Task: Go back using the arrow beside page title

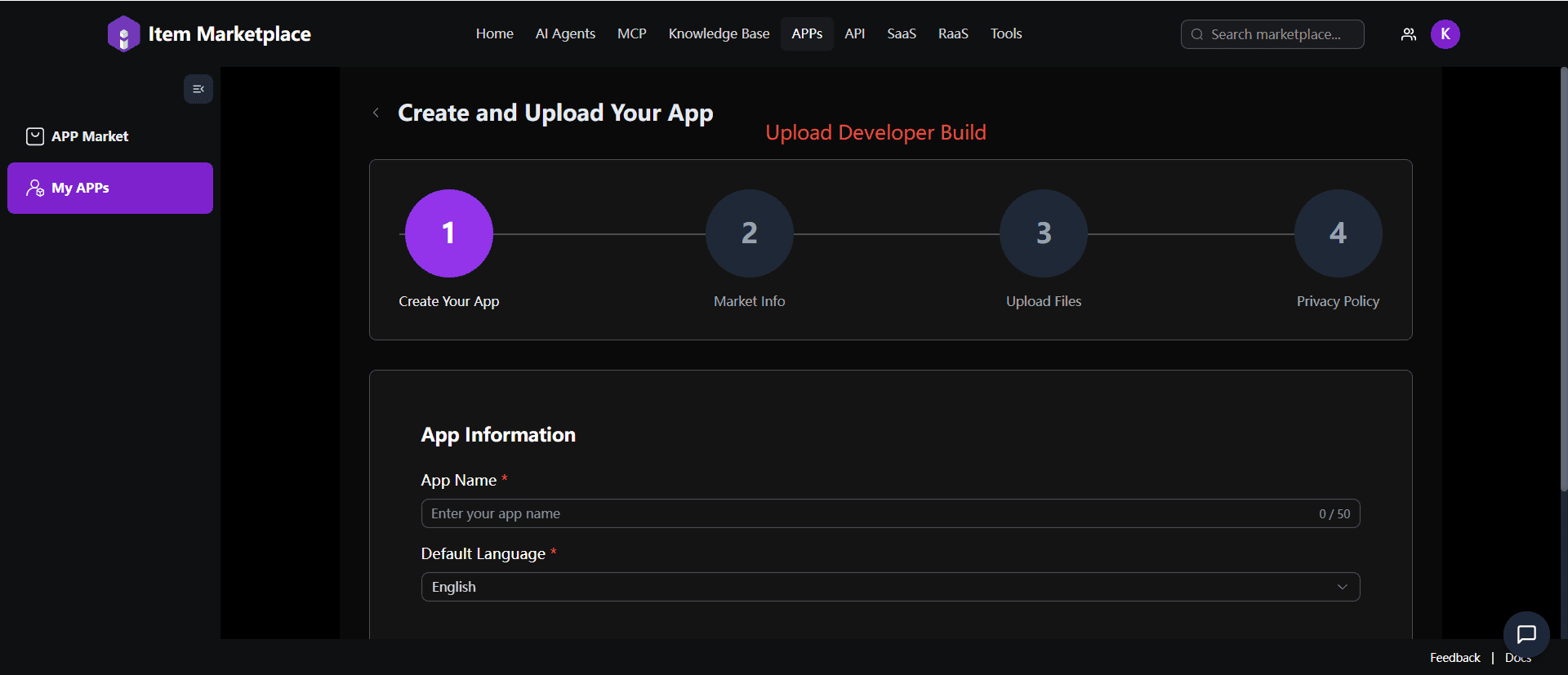Action: [376, 113]
